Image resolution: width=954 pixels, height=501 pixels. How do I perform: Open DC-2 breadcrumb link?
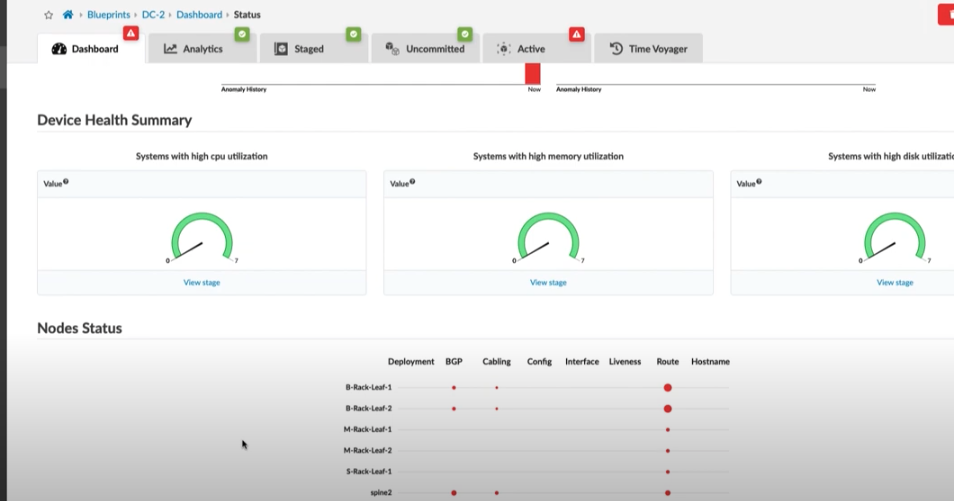153,15
